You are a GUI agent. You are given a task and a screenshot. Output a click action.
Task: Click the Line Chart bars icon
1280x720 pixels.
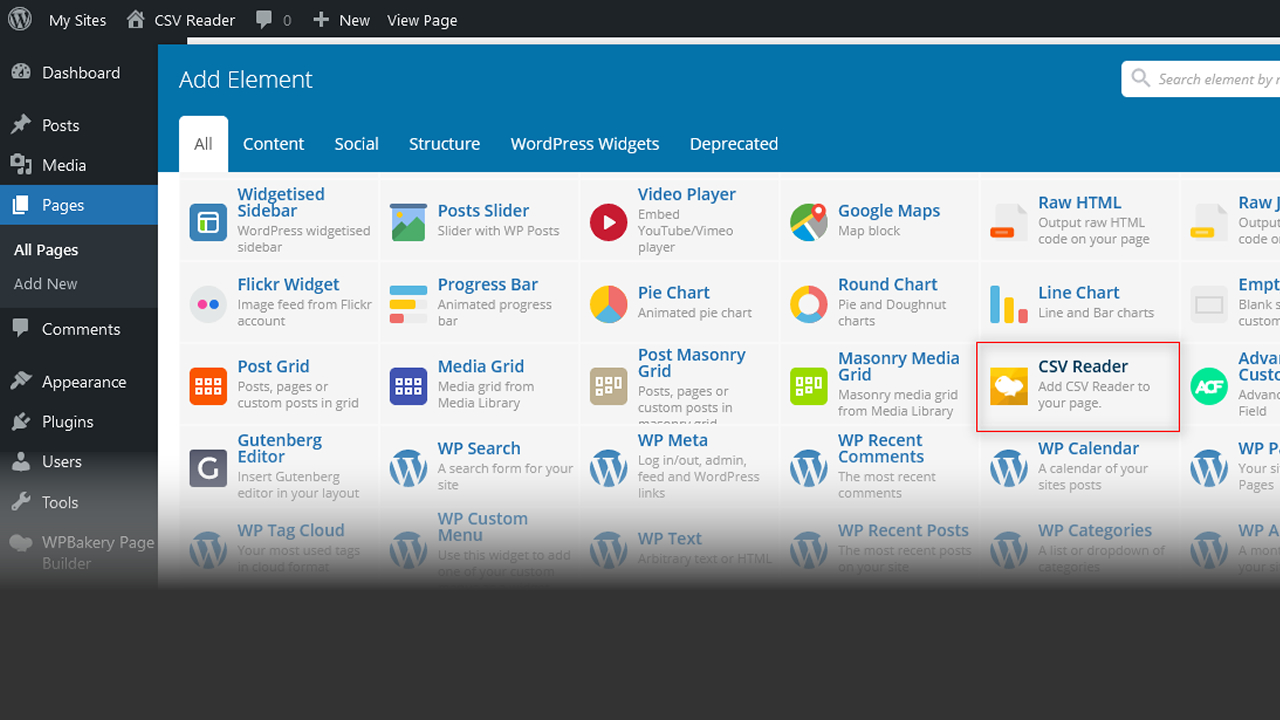point(1008,304)
